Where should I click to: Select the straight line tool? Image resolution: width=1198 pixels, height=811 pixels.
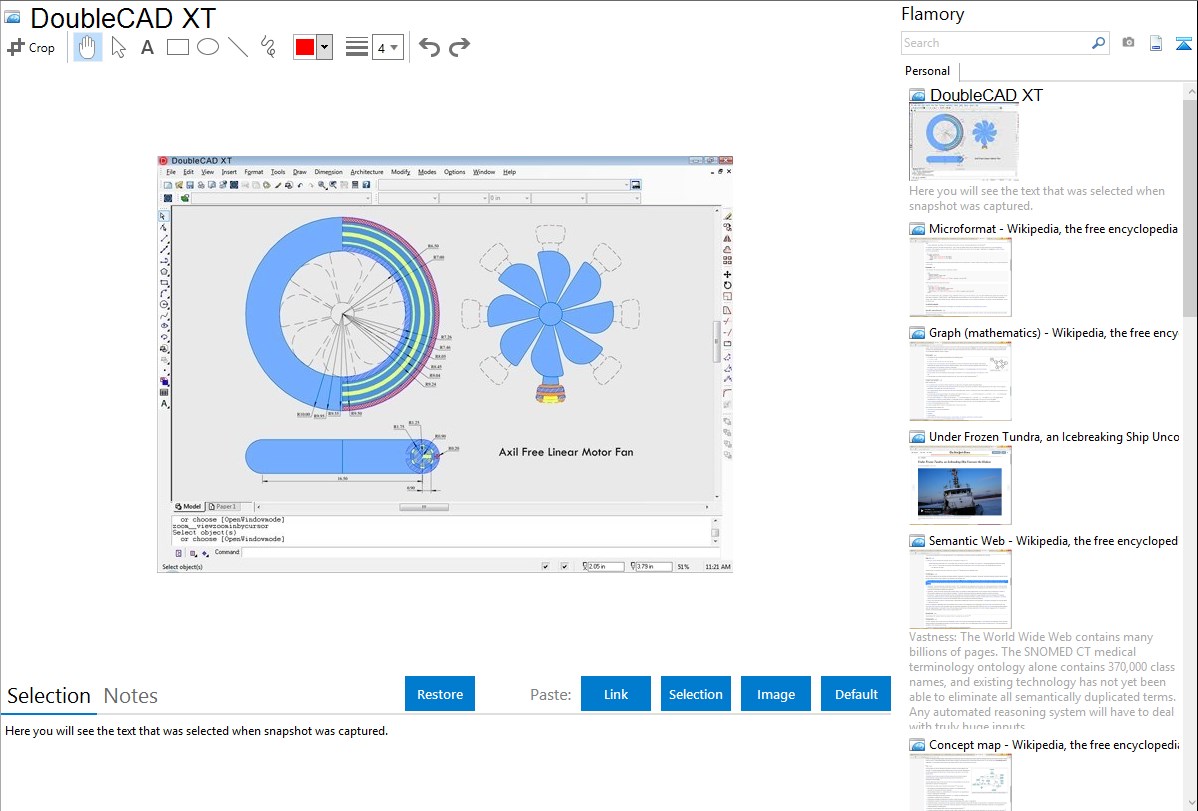tap(238, 47)
